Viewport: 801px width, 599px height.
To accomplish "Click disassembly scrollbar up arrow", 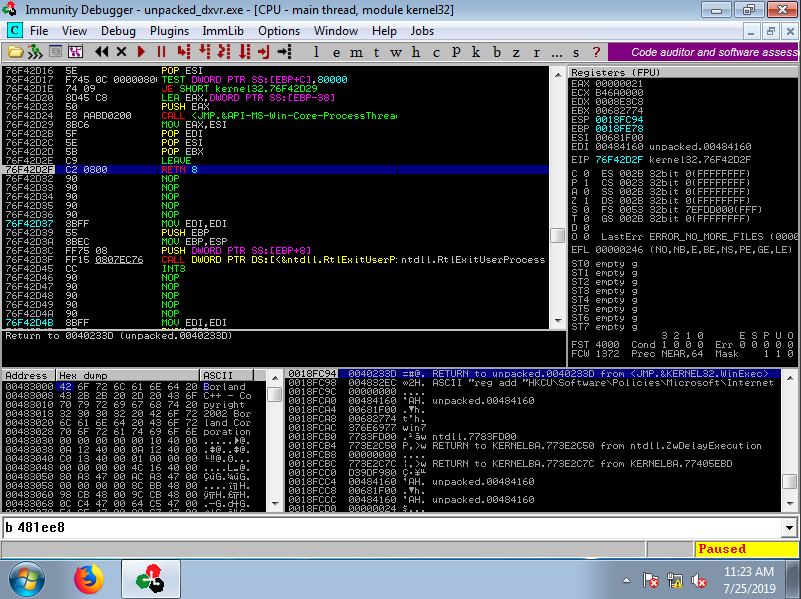I will point(558,75).
